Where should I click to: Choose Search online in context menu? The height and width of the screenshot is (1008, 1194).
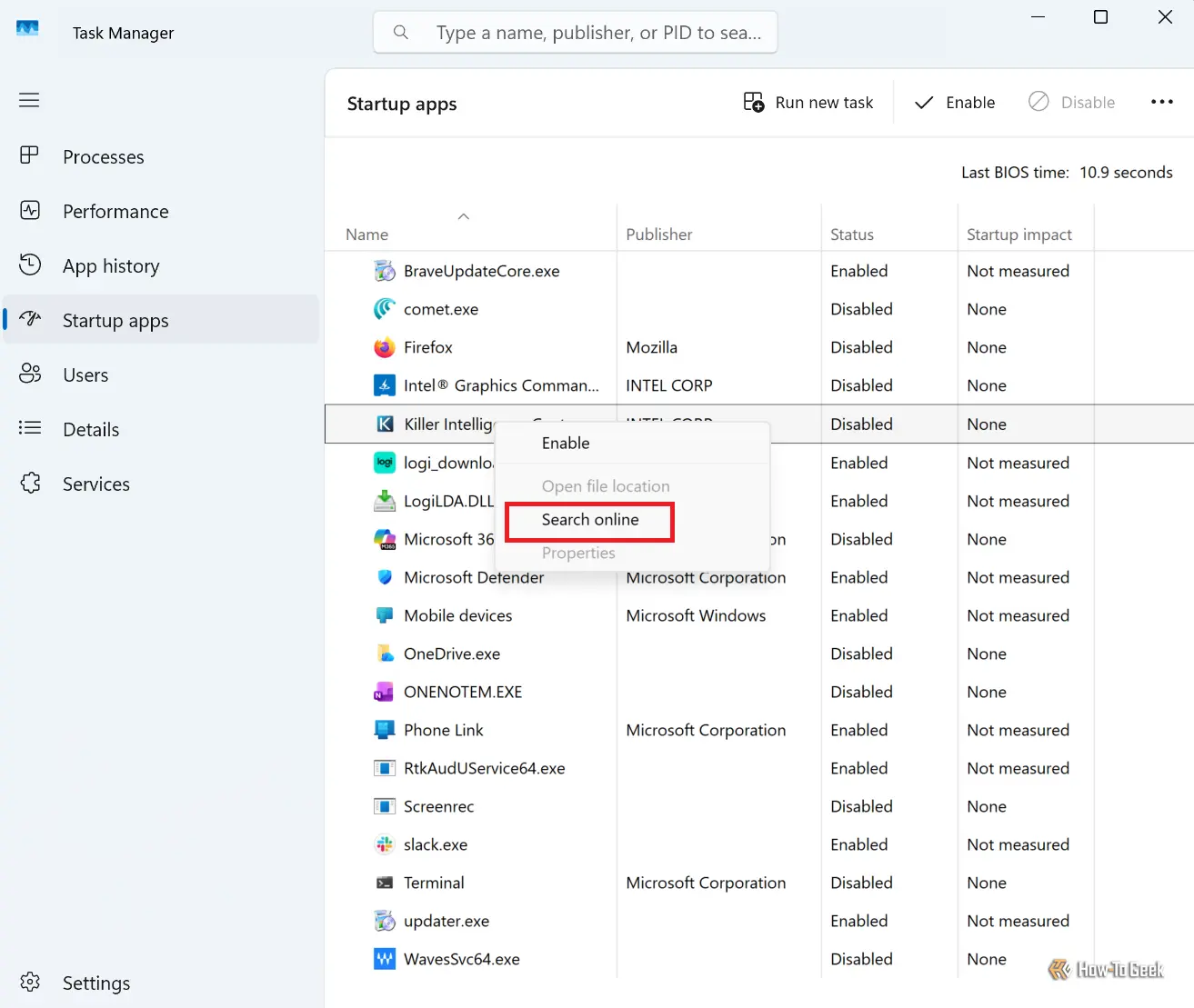(x=632, y=520)
